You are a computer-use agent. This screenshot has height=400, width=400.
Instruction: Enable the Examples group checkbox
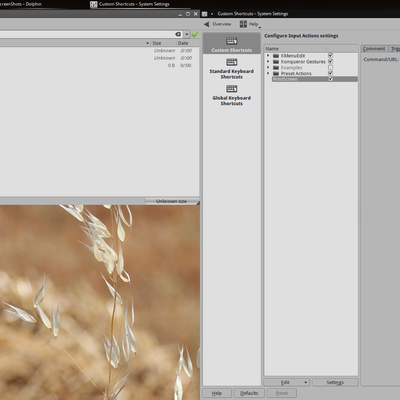click(330, 67)
